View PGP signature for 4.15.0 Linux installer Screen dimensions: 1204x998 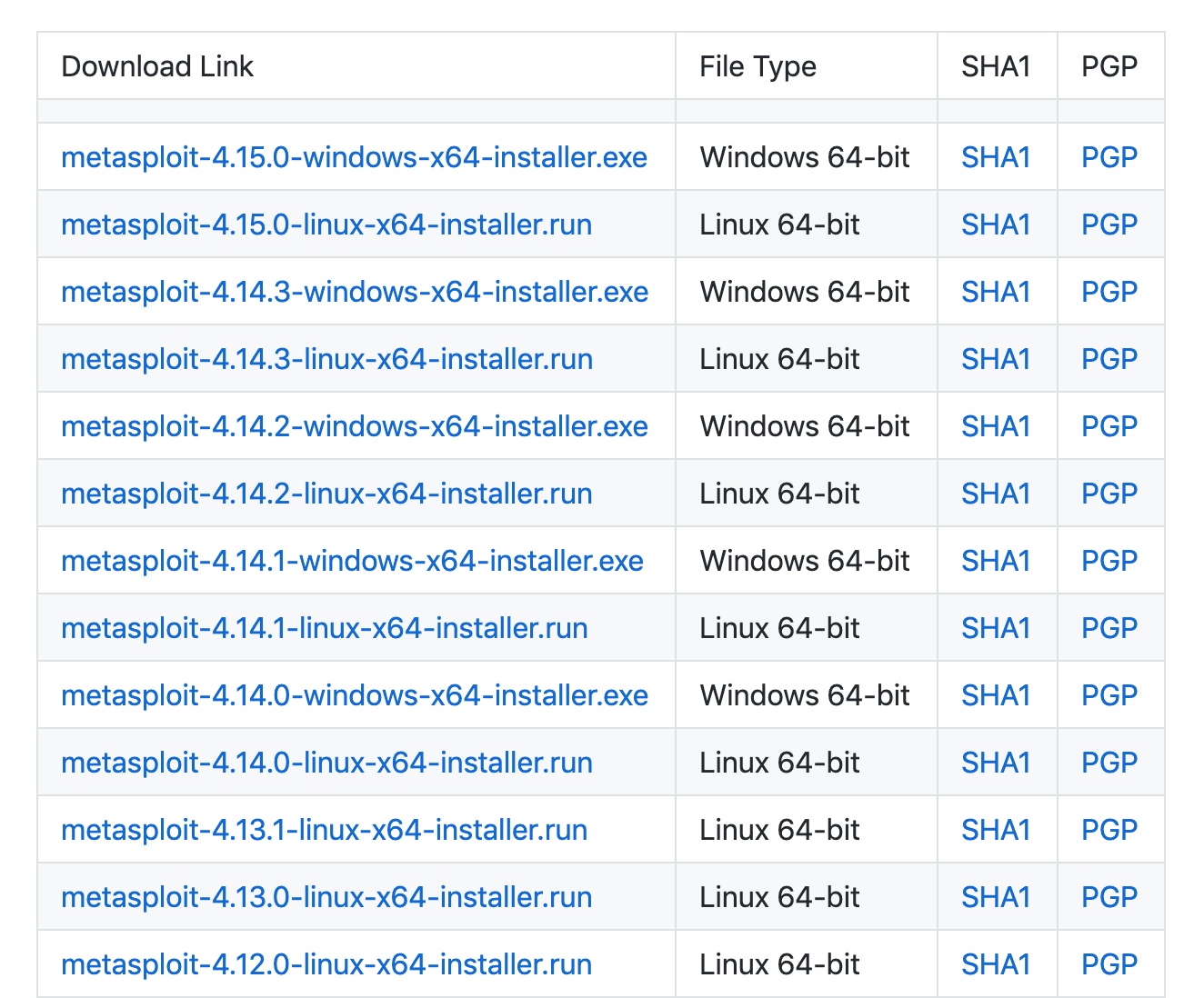[1109, 225]
